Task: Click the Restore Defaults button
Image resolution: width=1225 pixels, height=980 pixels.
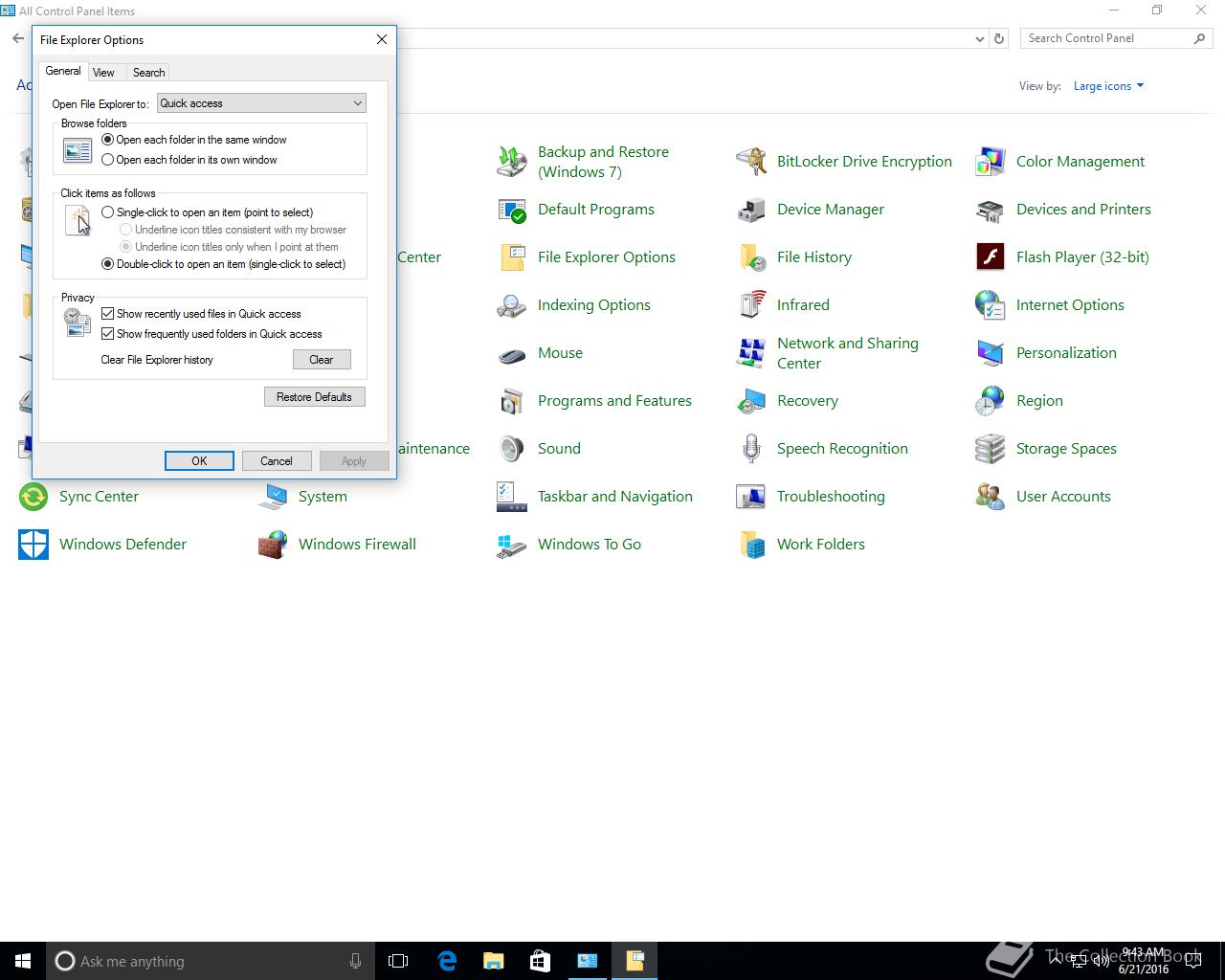Action: pyautogui.click(x=314, y=397)
